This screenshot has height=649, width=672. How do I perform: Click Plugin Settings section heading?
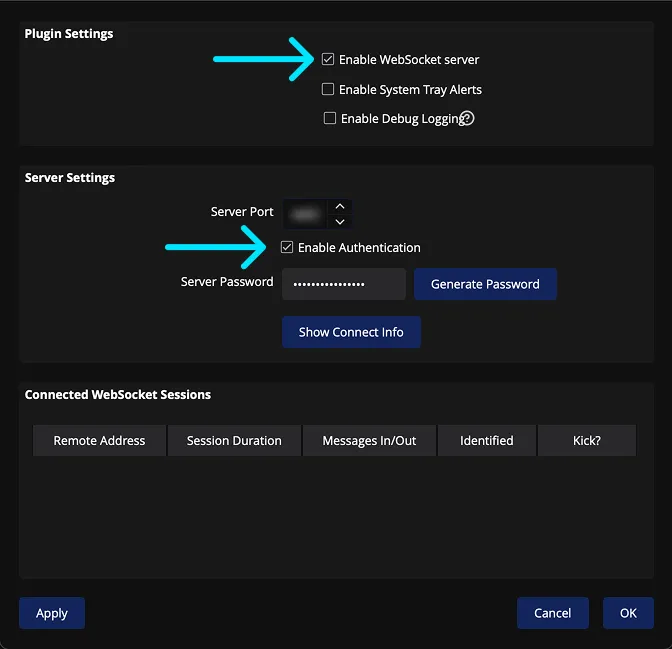coord(69,34)
